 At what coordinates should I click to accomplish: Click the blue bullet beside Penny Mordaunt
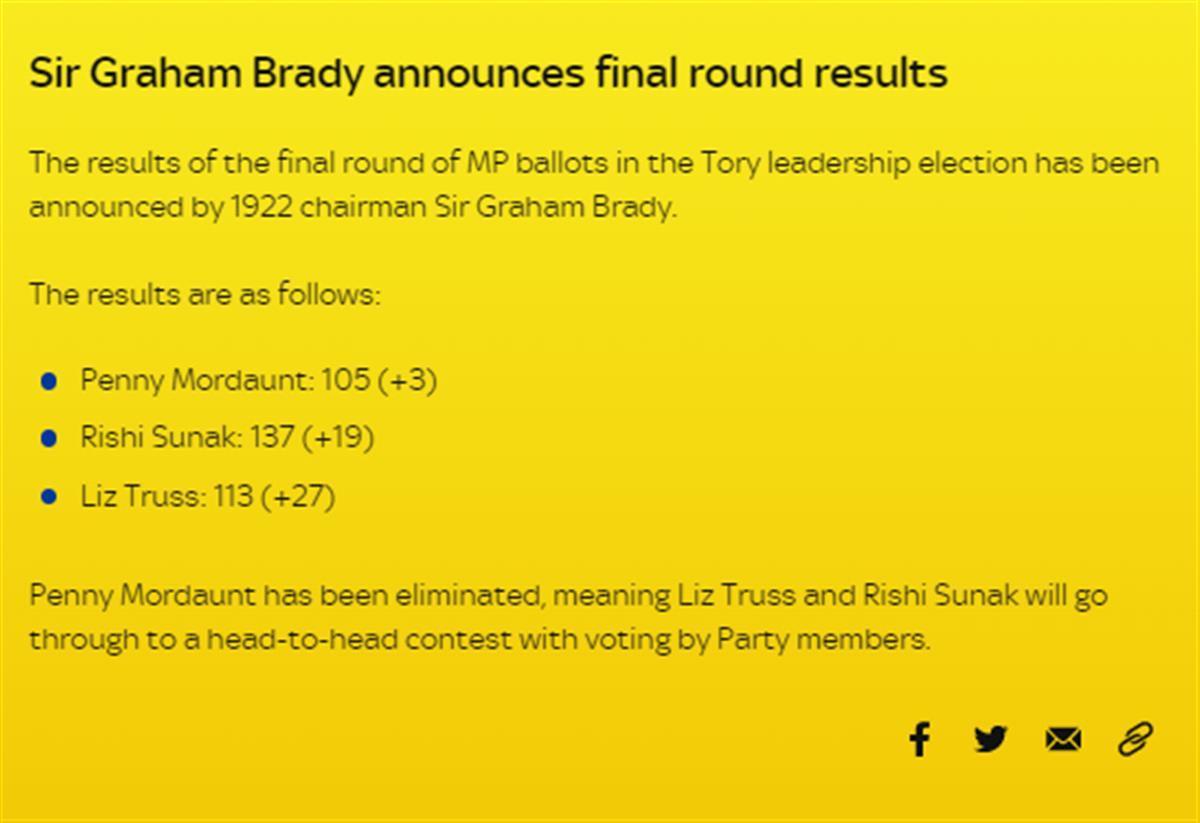(49, 381)
